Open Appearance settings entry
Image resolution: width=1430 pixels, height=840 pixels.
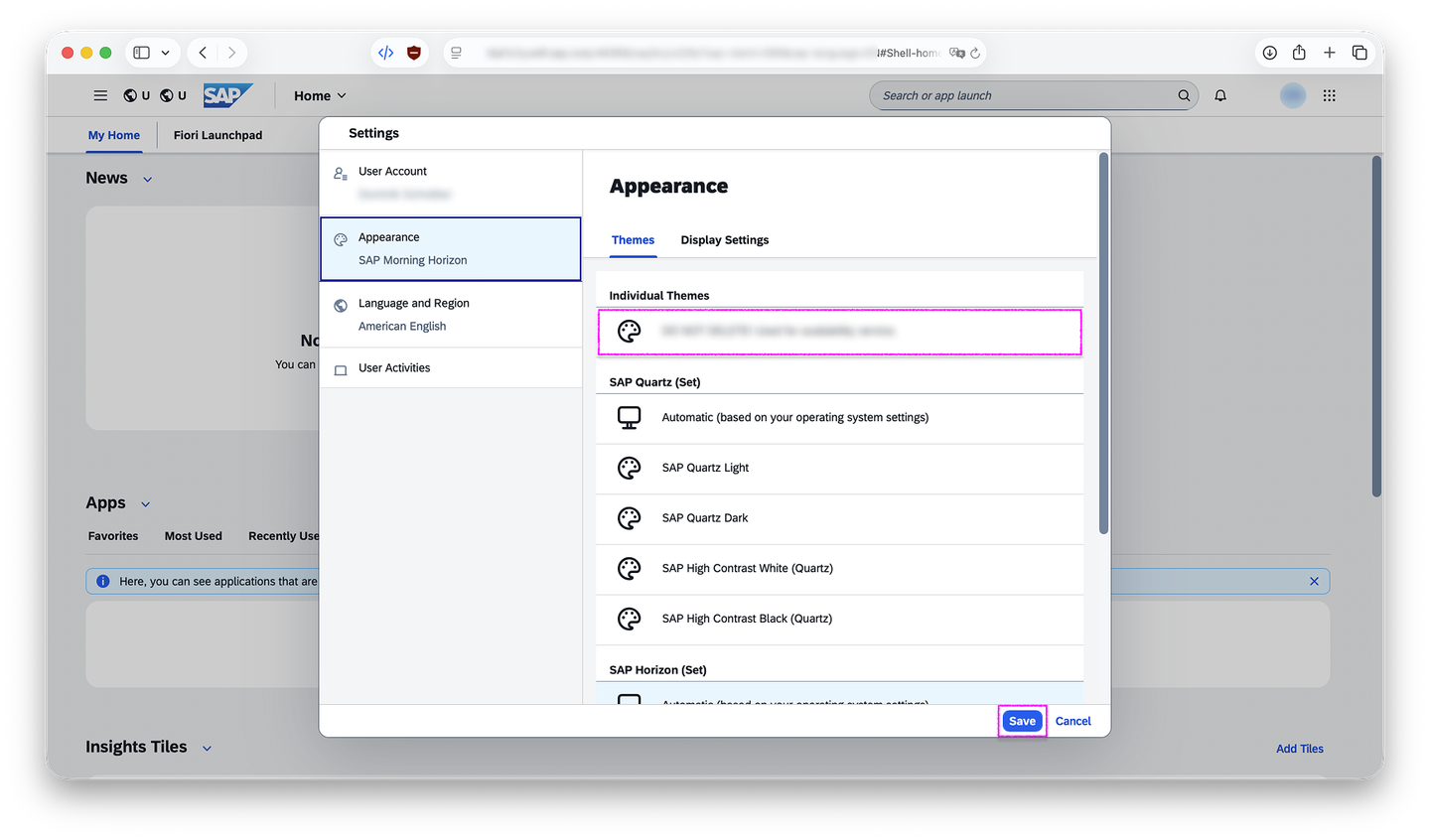tap(451, 249)
